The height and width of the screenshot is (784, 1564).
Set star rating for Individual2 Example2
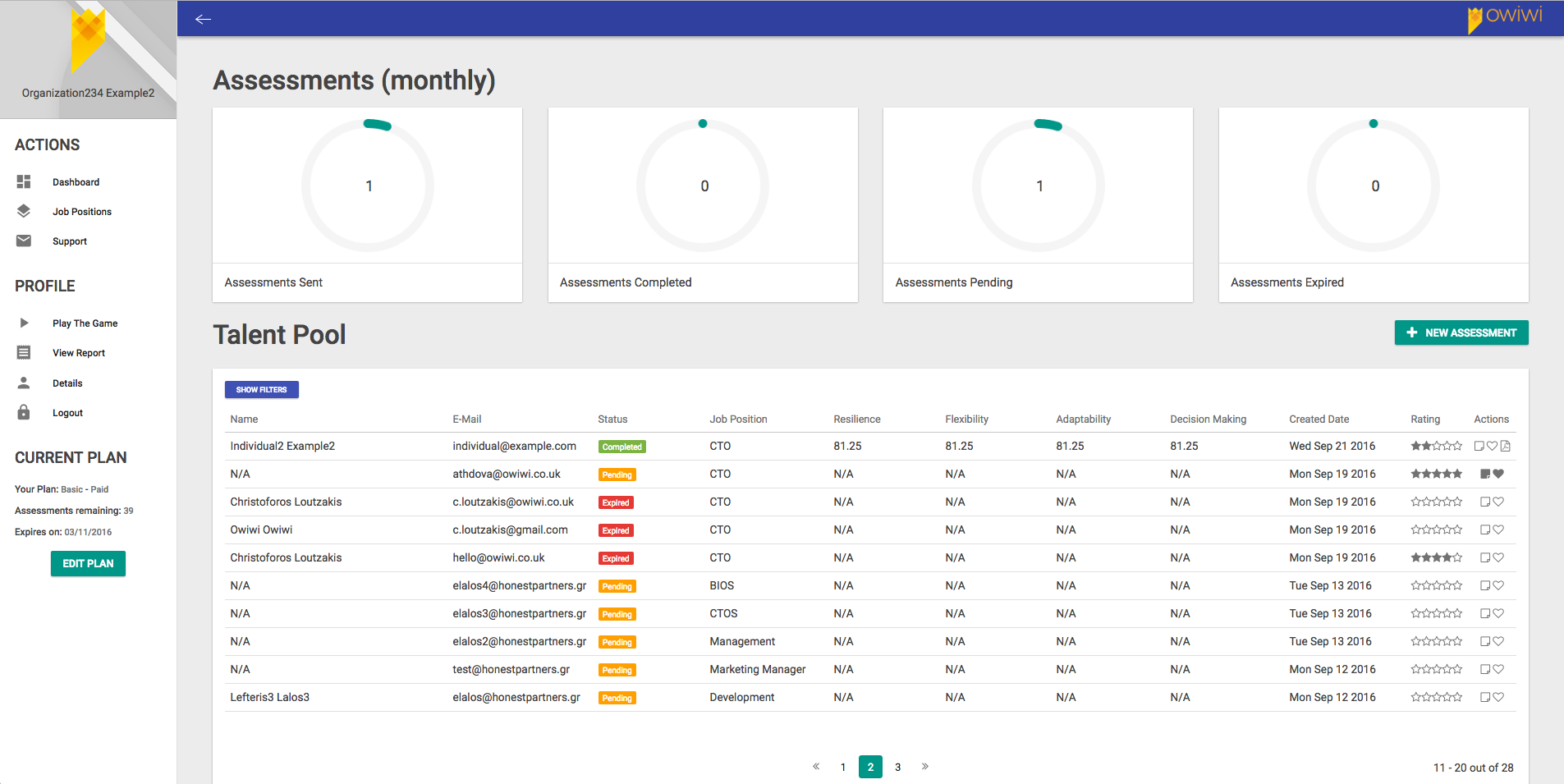click(1437, 446)
